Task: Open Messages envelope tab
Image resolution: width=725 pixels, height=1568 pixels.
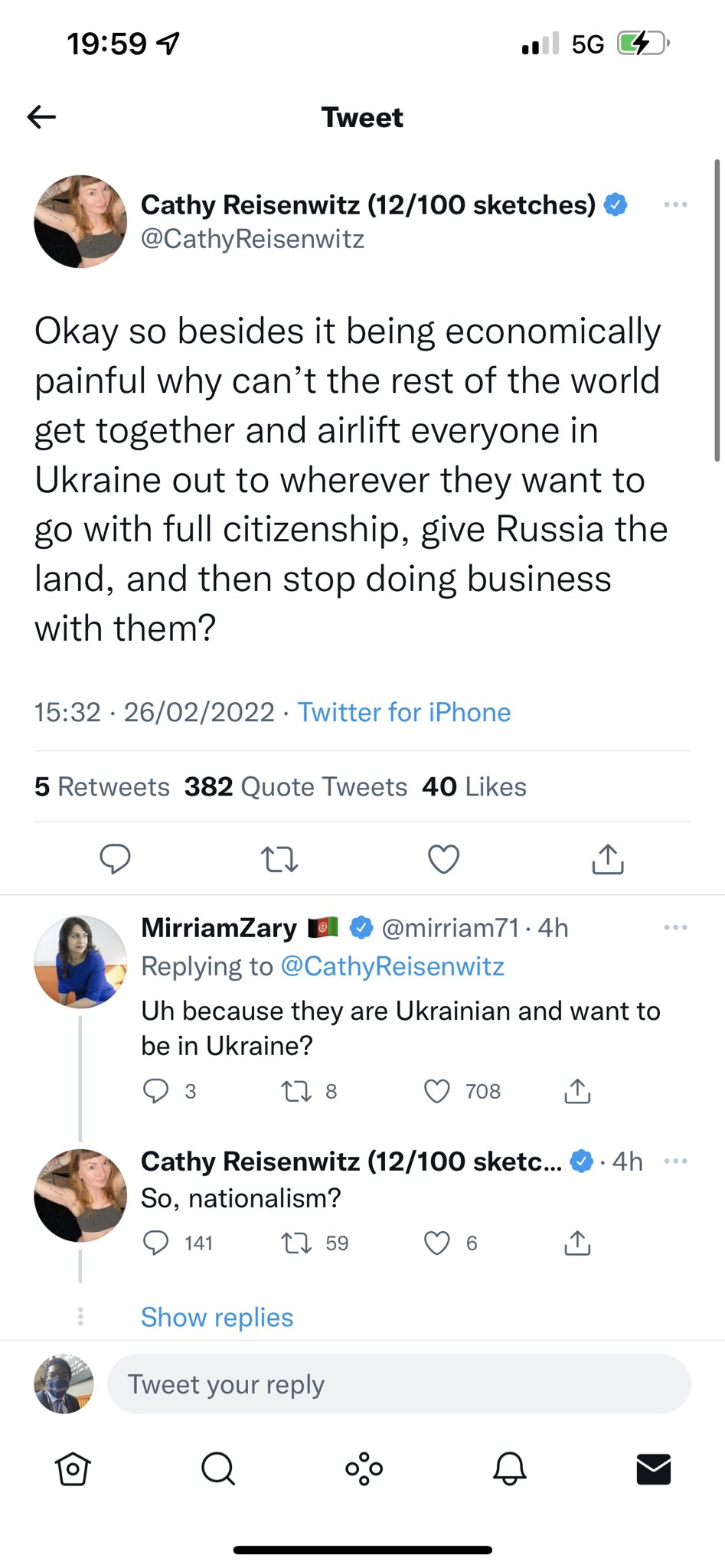Action: (x=654, y=1469)
